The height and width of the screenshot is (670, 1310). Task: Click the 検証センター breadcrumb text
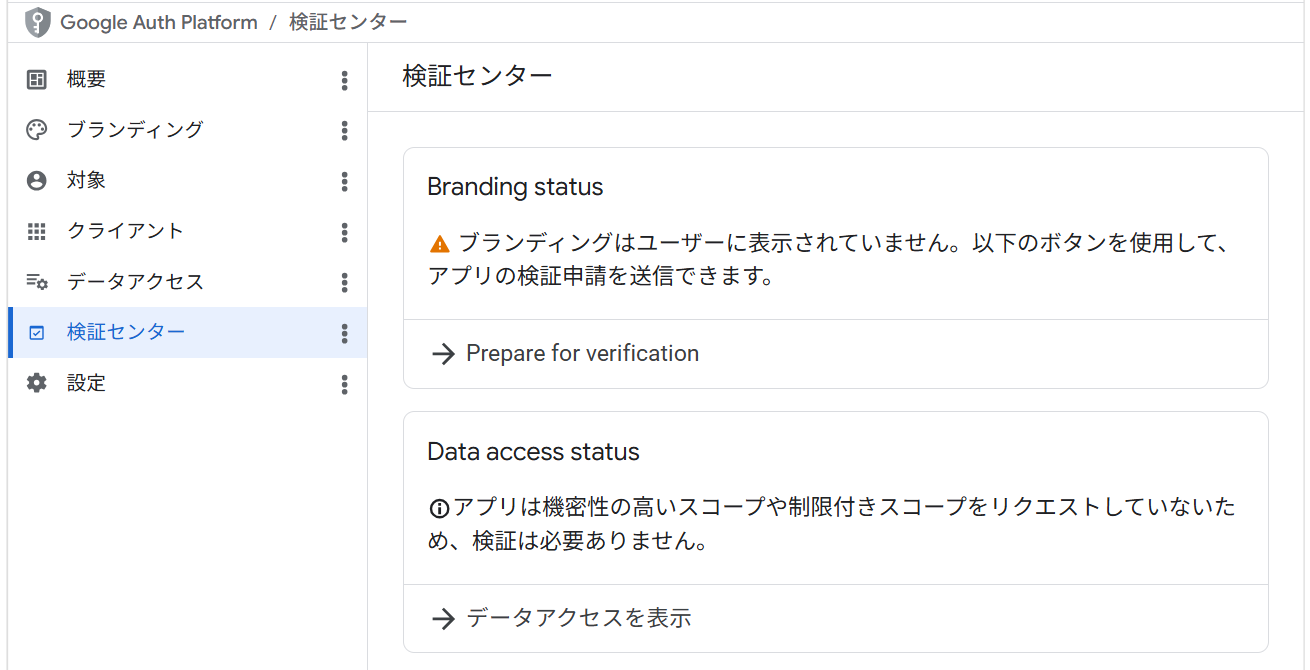(348, 22)
